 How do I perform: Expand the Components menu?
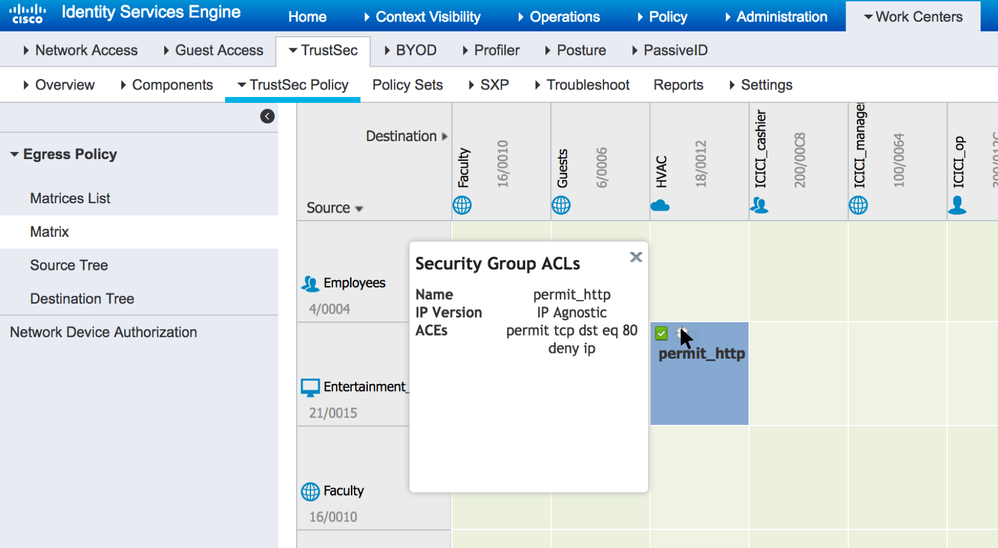coord(167,85)
